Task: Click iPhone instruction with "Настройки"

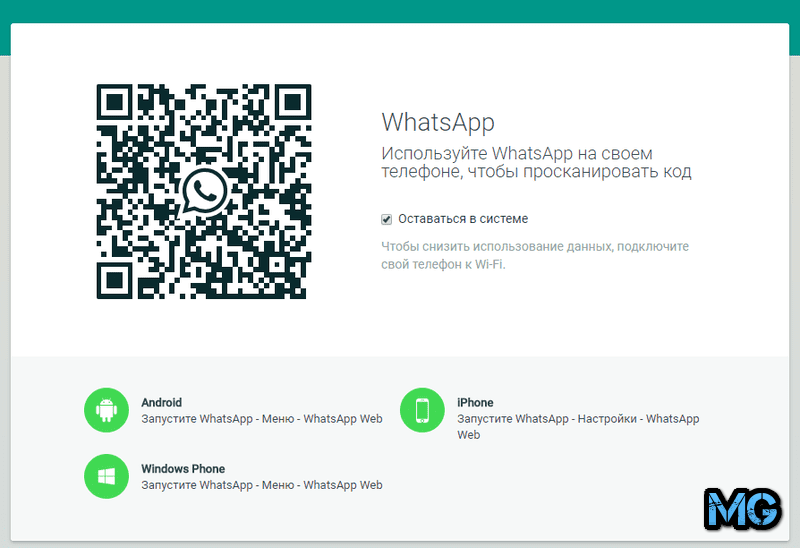Action: (578, 427)
